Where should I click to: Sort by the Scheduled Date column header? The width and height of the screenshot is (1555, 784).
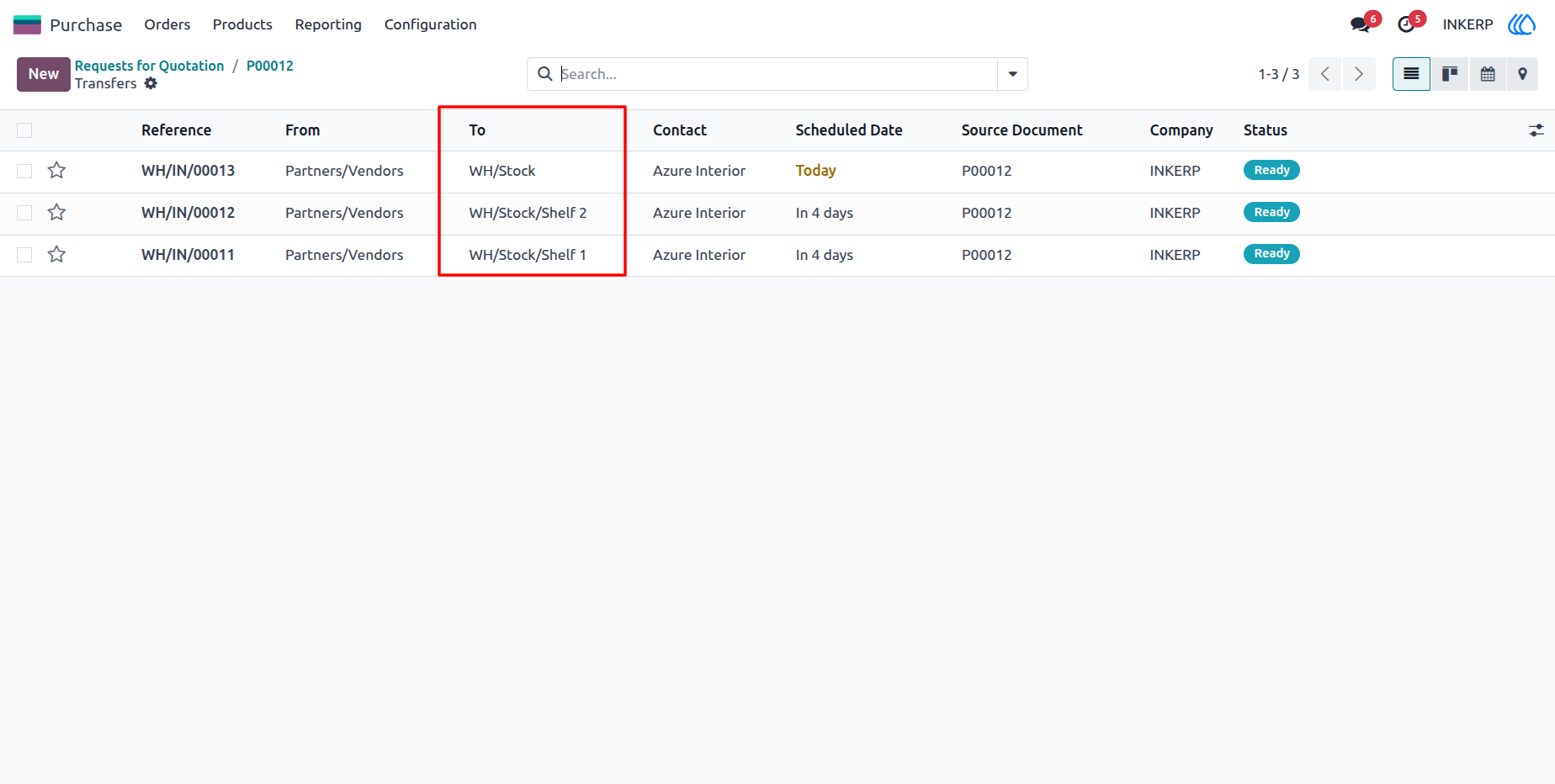849,130
